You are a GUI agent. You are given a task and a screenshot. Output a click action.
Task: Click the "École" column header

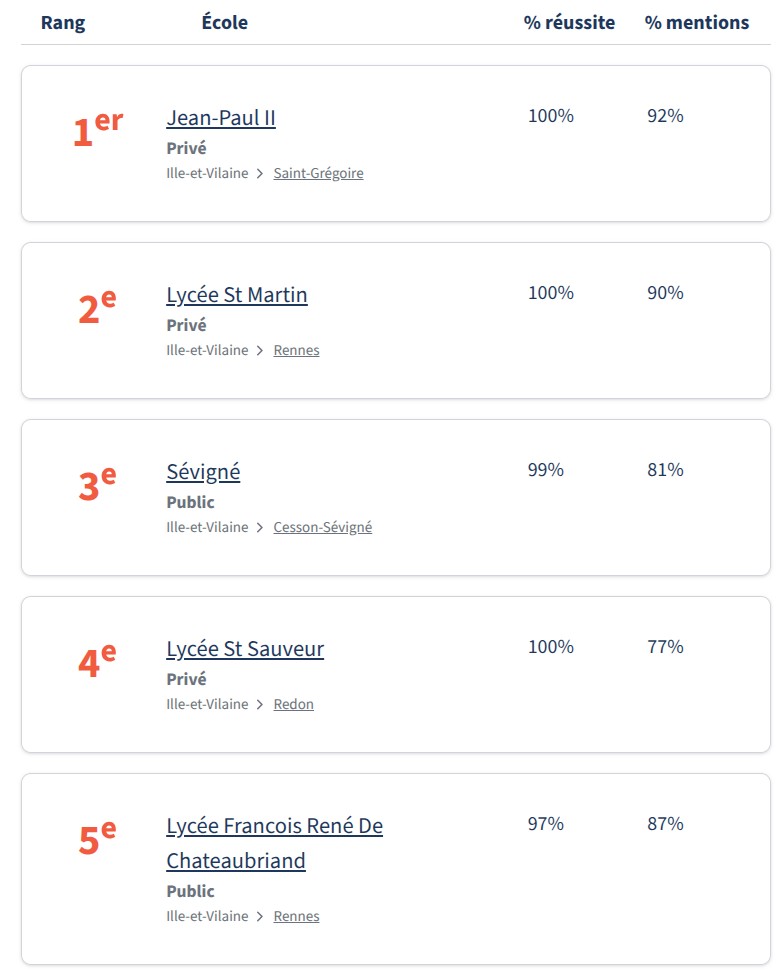click(225, 22)
